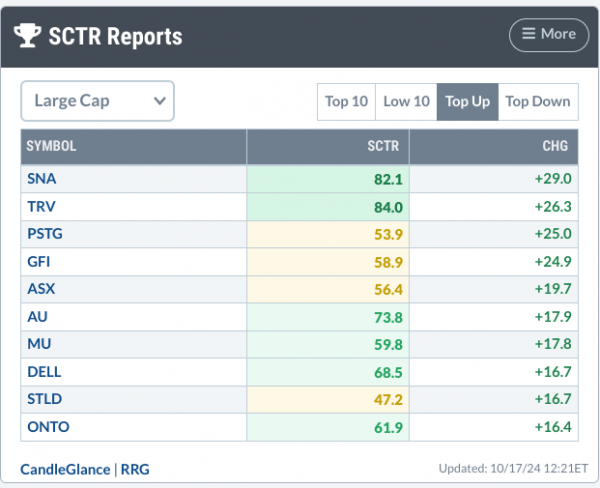Screen dimensions: 600x488
Task: Open the STLD symbol link
Action: 44,399
